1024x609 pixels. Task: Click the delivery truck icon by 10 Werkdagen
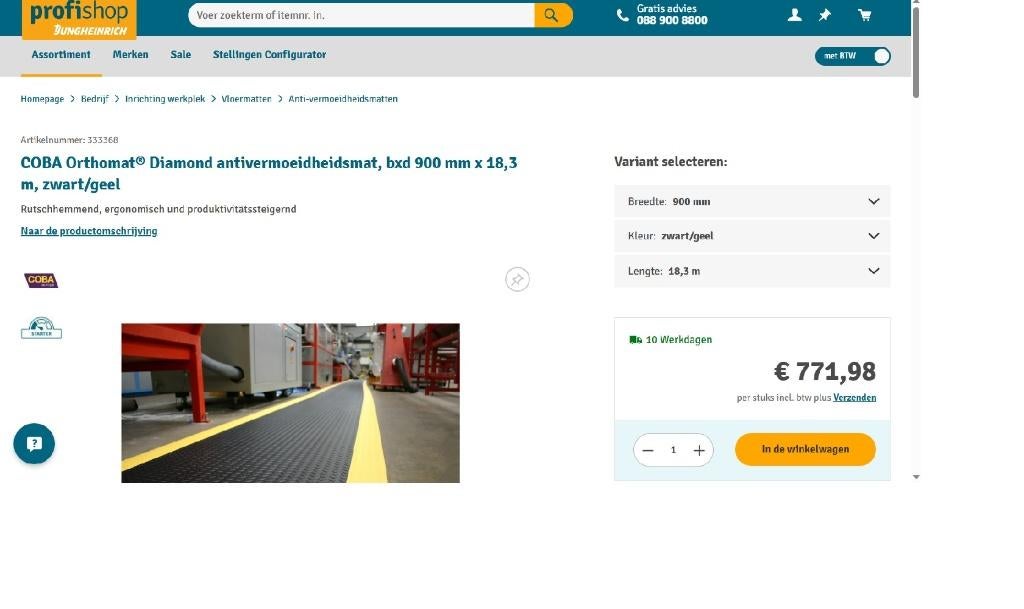pos(635,339)
